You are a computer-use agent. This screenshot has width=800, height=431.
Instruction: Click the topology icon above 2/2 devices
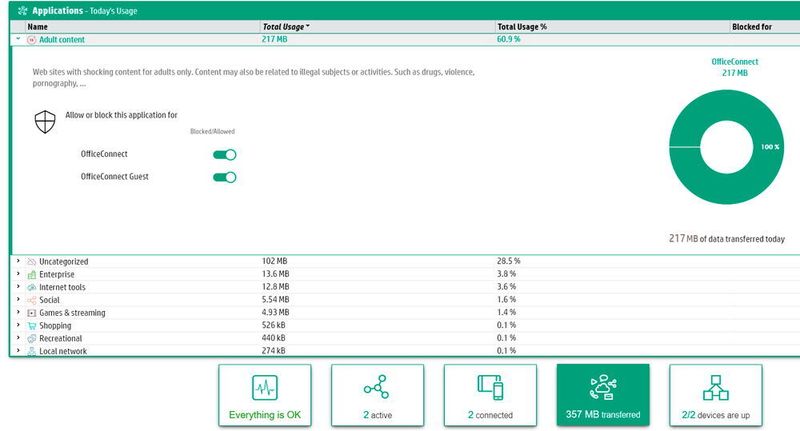pos(716,388)
